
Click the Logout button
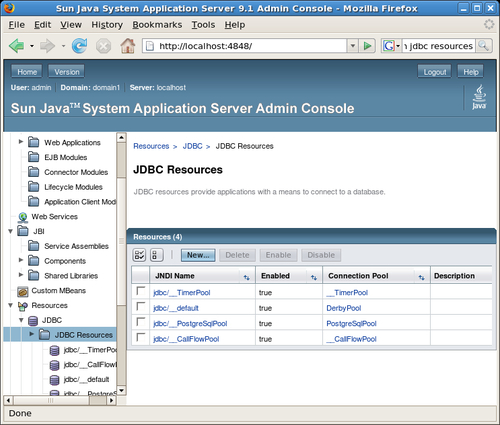(435, 72)
